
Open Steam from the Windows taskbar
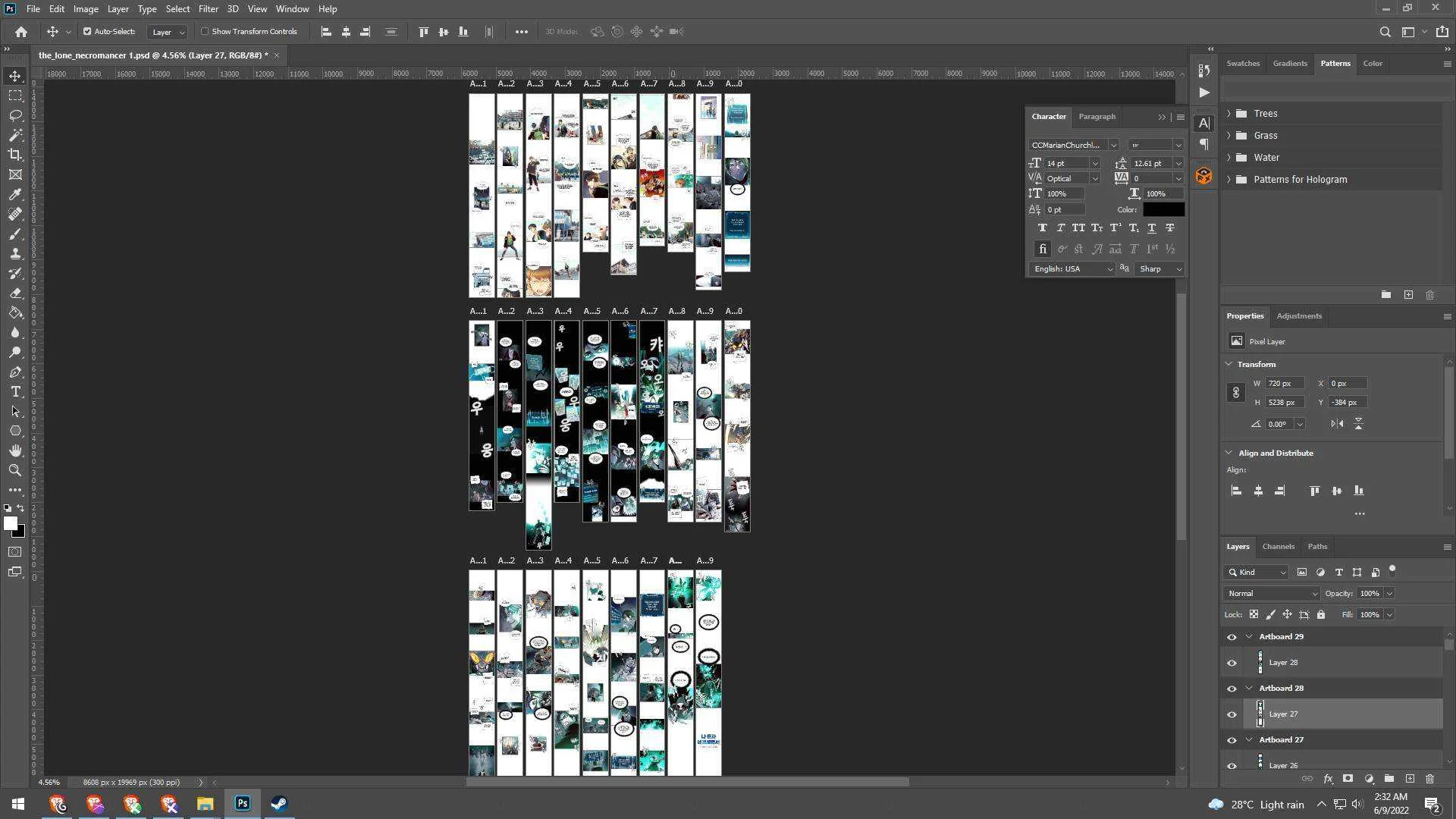point(279,804)
